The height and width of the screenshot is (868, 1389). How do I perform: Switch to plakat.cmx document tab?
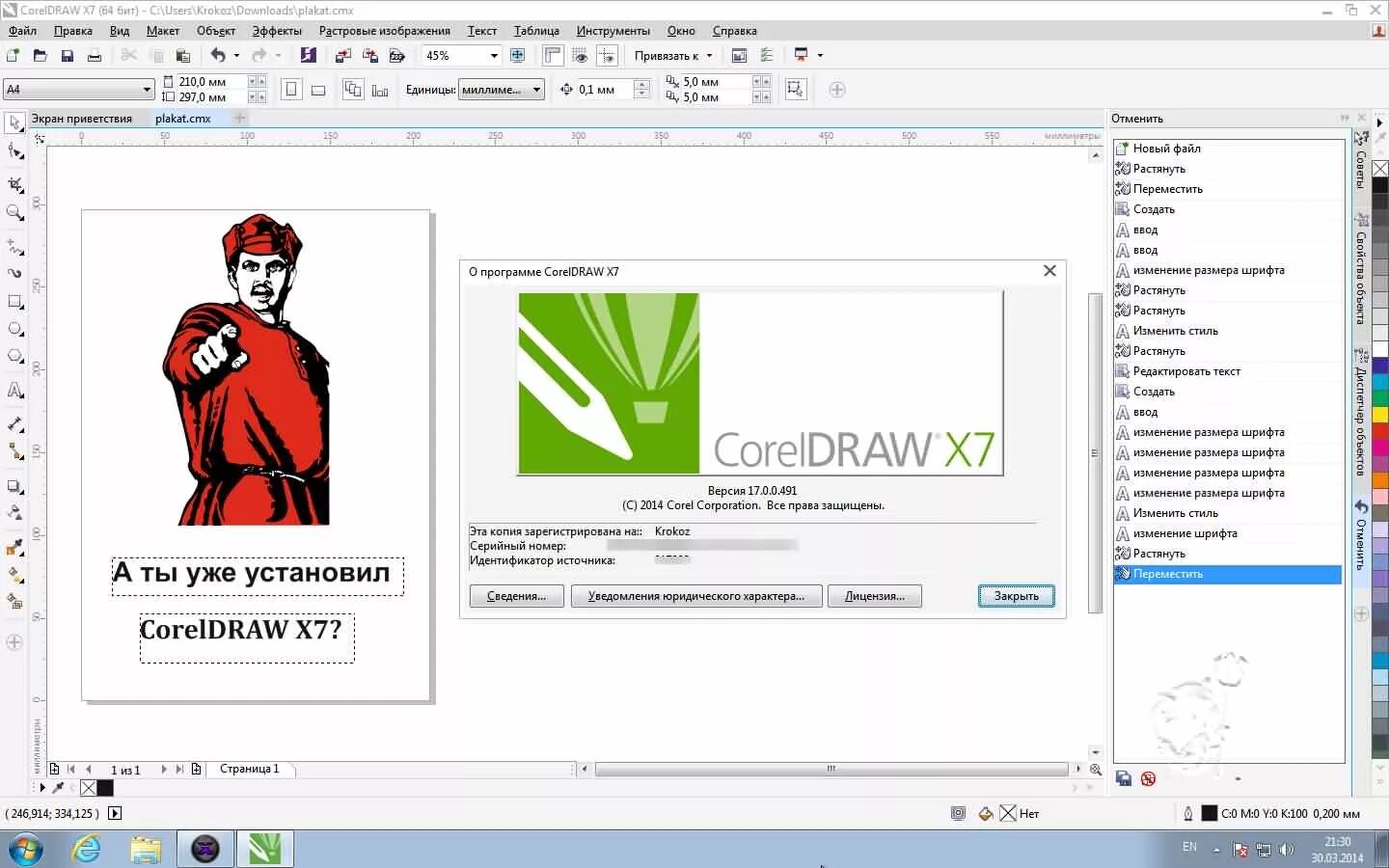coord(183,119)
